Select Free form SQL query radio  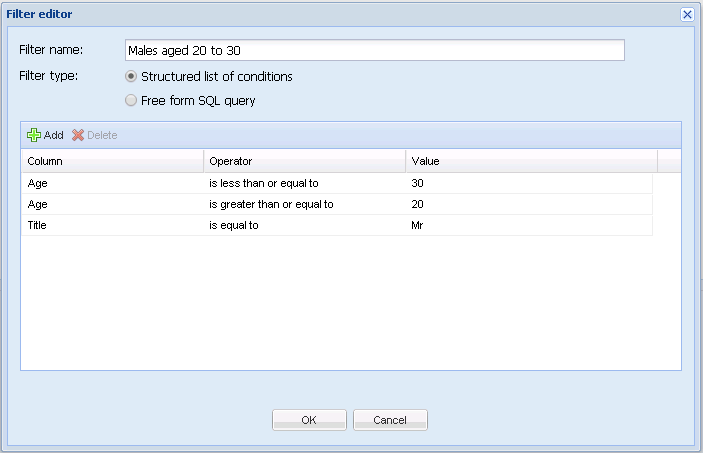130,100
